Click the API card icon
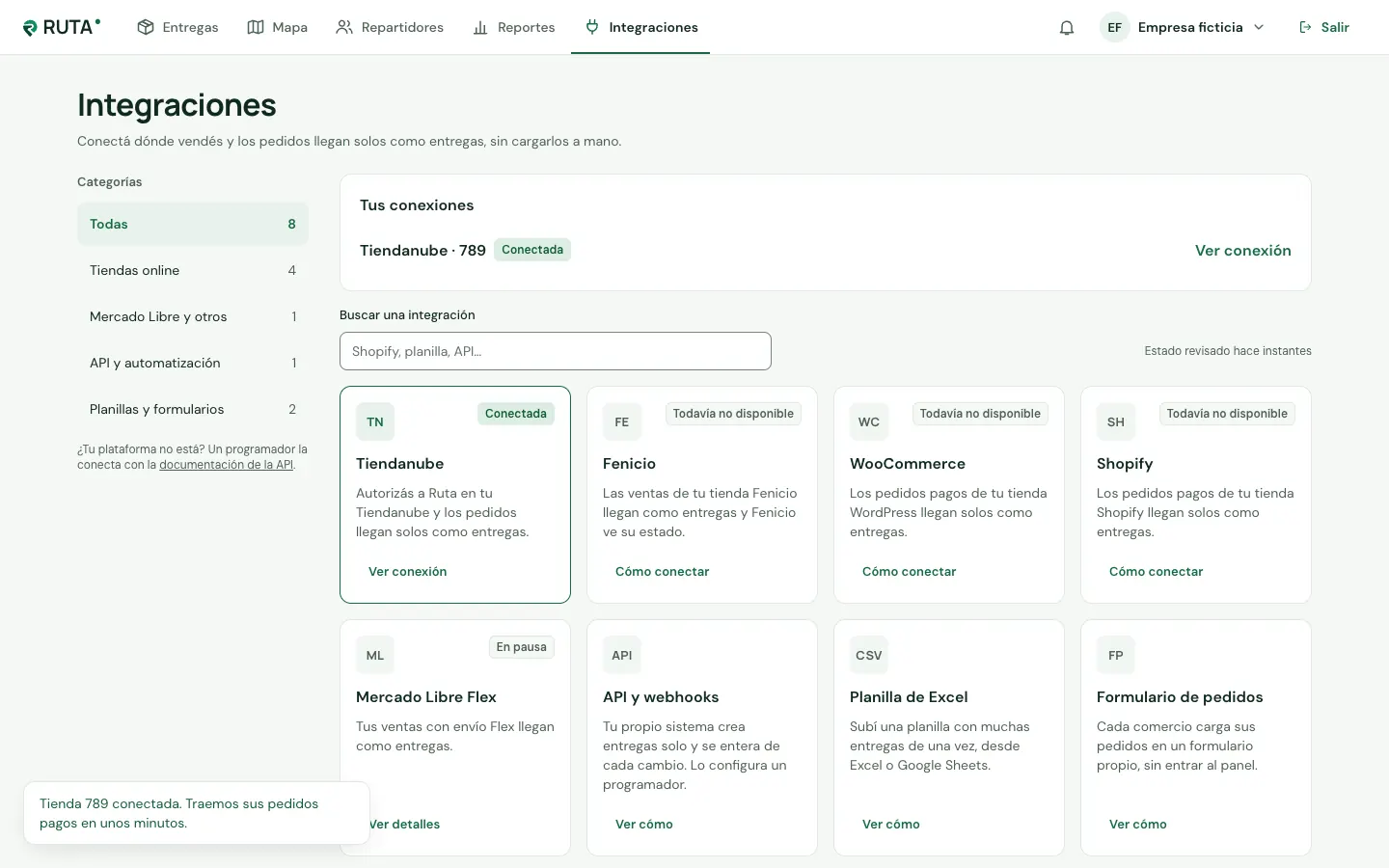 622,655
